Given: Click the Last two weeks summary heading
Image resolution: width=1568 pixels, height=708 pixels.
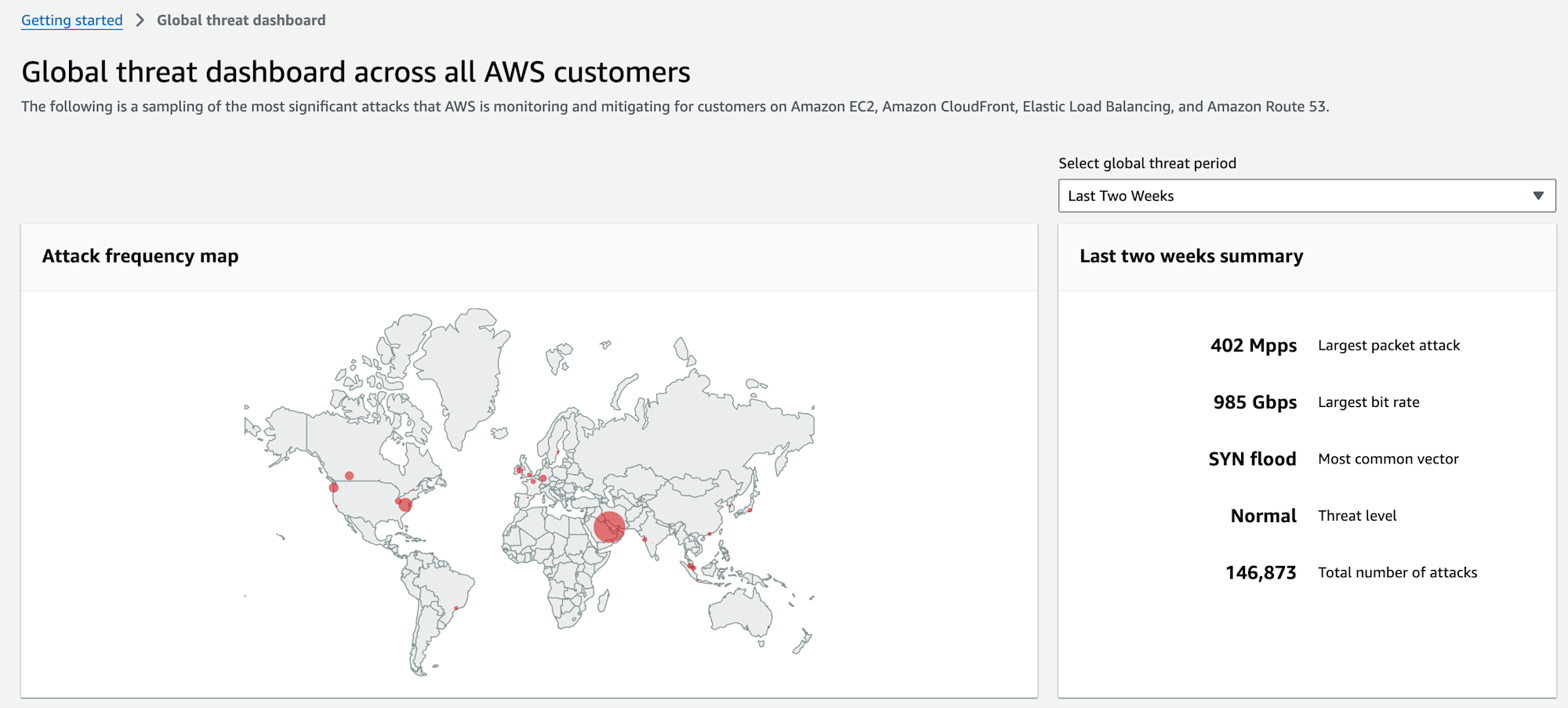Looking at the screenshot, I should (x=1191, y=256).
